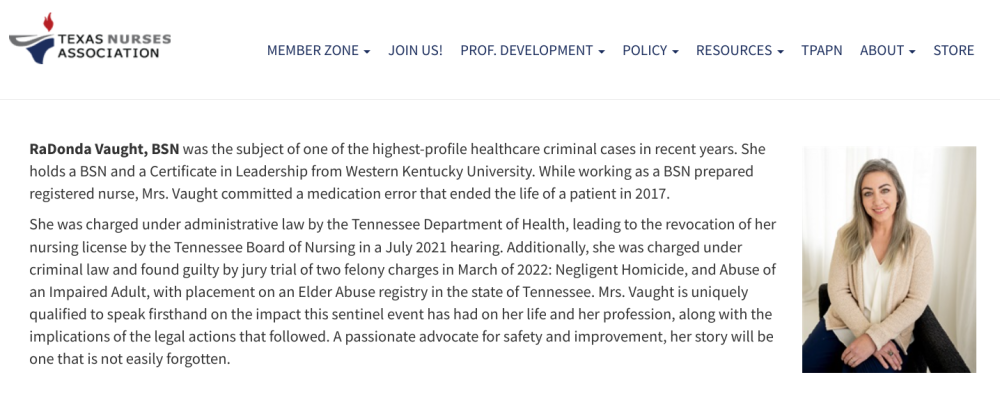Click RaDonda Vaught's portrait photo
This screenshot has height=405, width=1000.
pos(889,259)
